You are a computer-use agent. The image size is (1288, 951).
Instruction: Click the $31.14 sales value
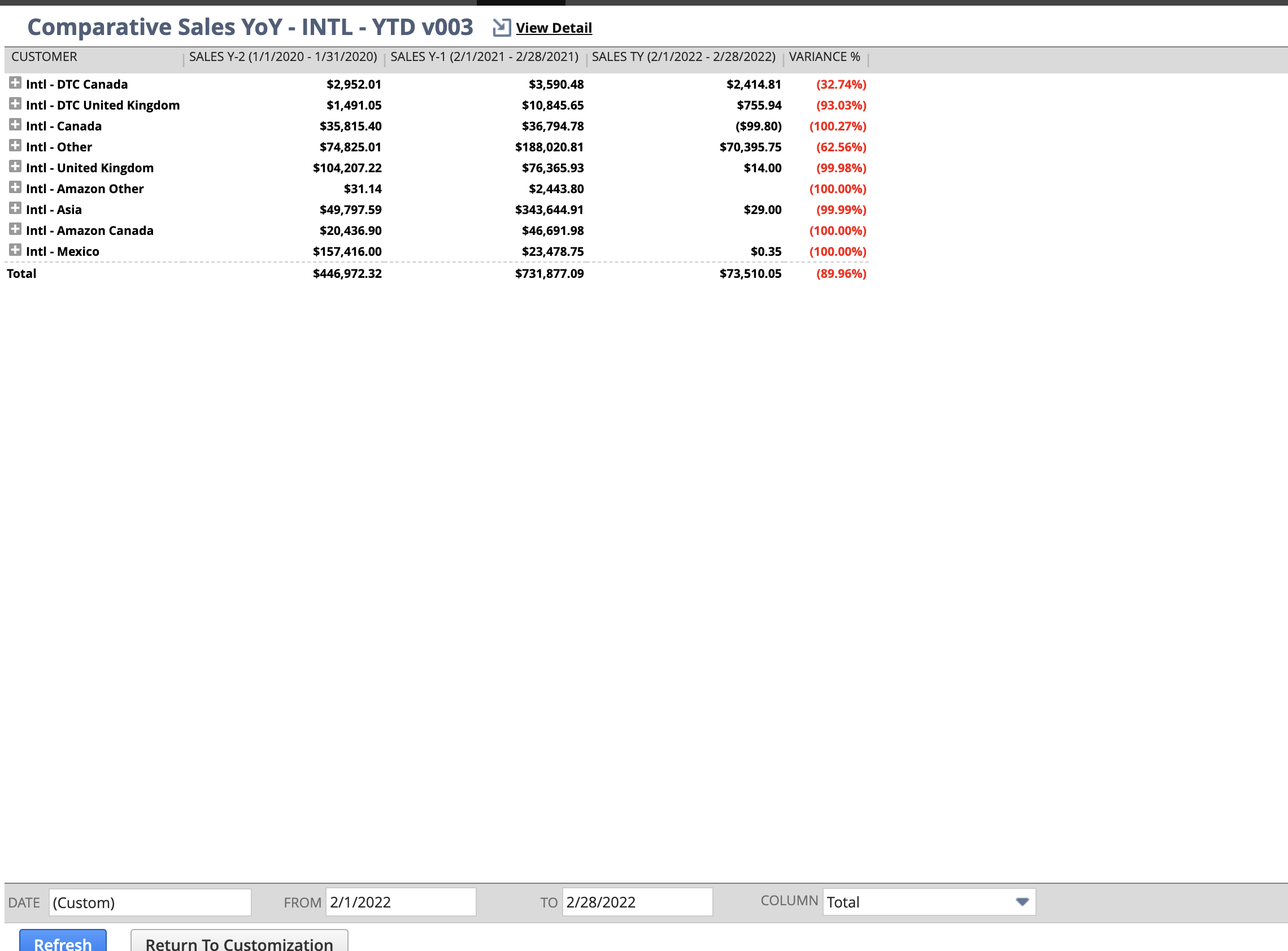click(x=362, y=189)
